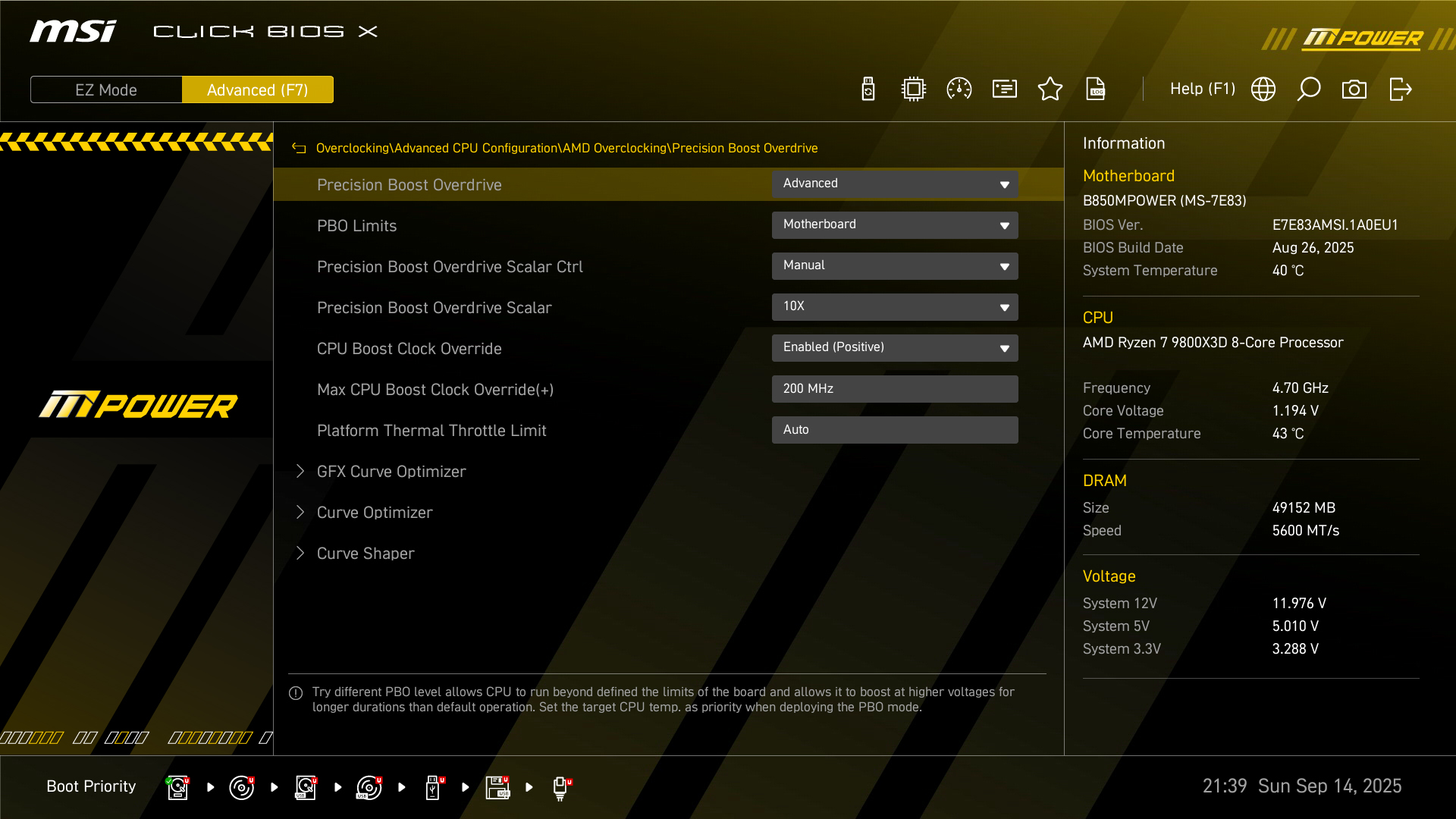Viewport: 1456px width, 819px height.
Task: Select the USB floppy boot device icon
Action: pos(497,787)
